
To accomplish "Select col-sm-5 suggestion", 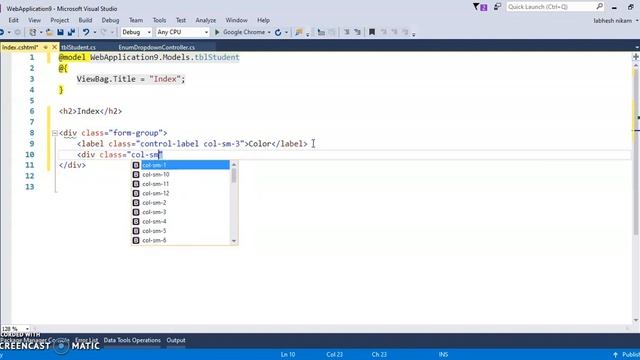I will pyautogui.click(x=181, y=231).
